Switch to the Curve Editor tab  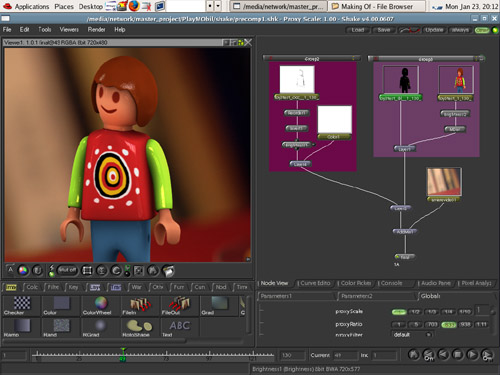pos(315,283)
